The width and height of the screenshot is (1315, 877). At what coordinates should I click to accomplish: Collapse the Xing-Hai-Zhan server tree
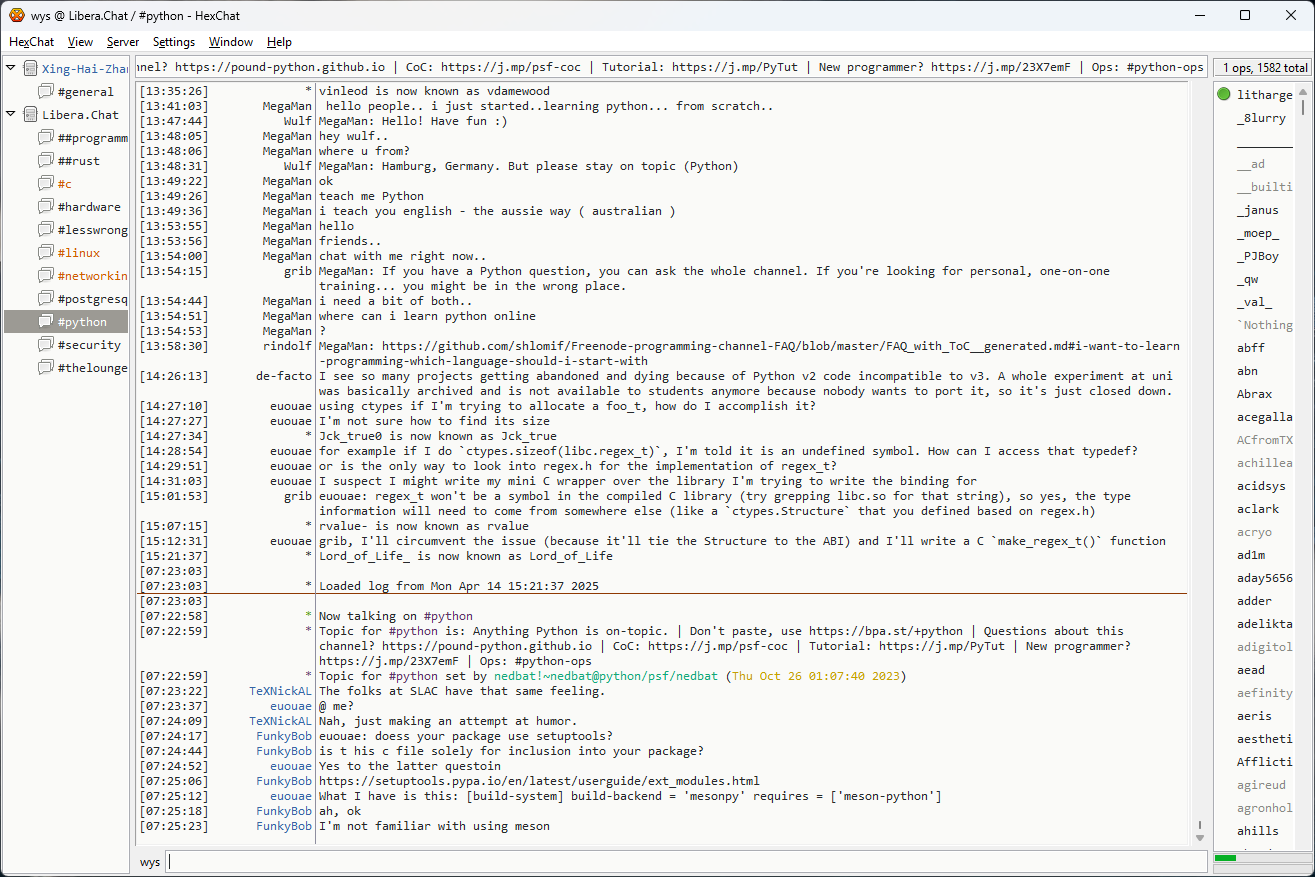pos(11,68)
